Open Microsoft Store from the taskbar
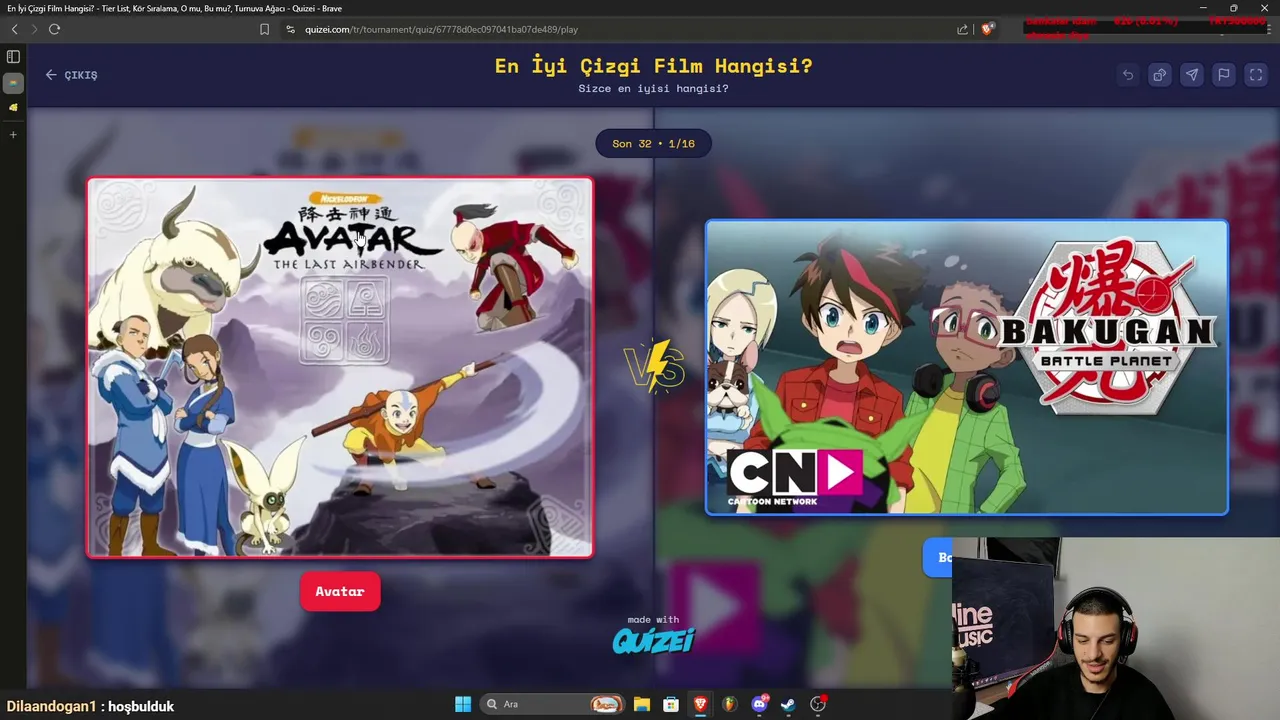 671,704
